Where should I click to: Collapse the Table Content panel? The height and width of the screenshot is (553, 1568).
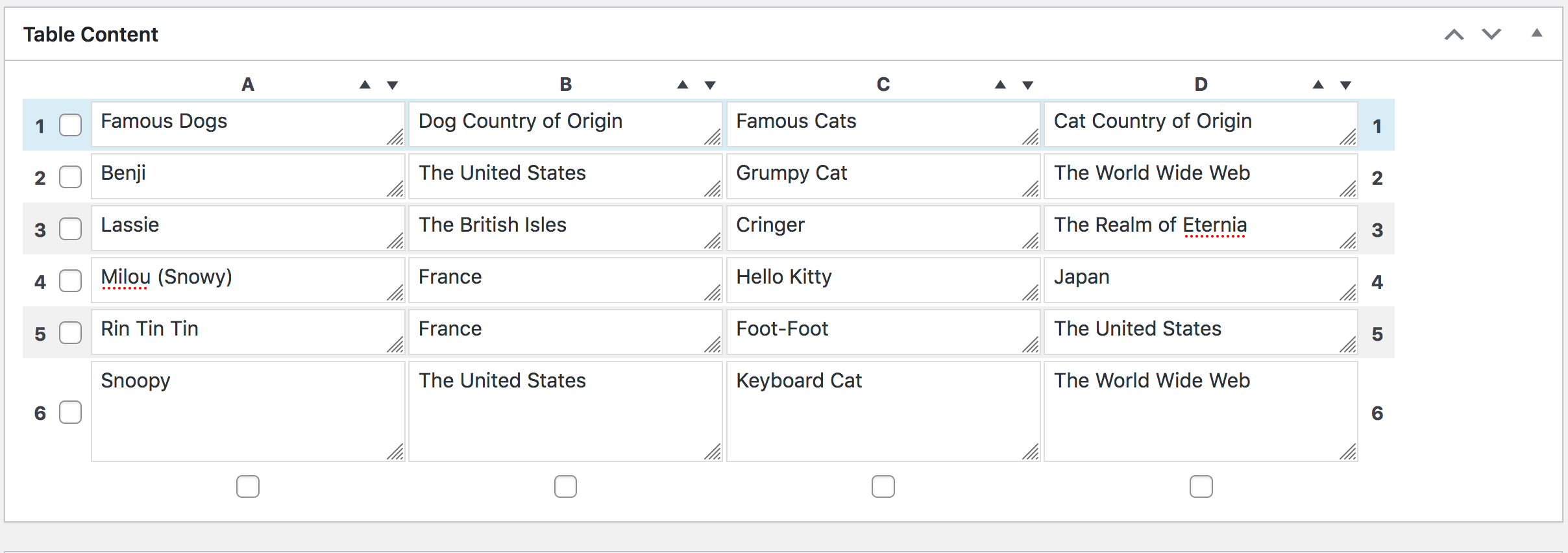pyautogui.click(x=1536, y=33)
